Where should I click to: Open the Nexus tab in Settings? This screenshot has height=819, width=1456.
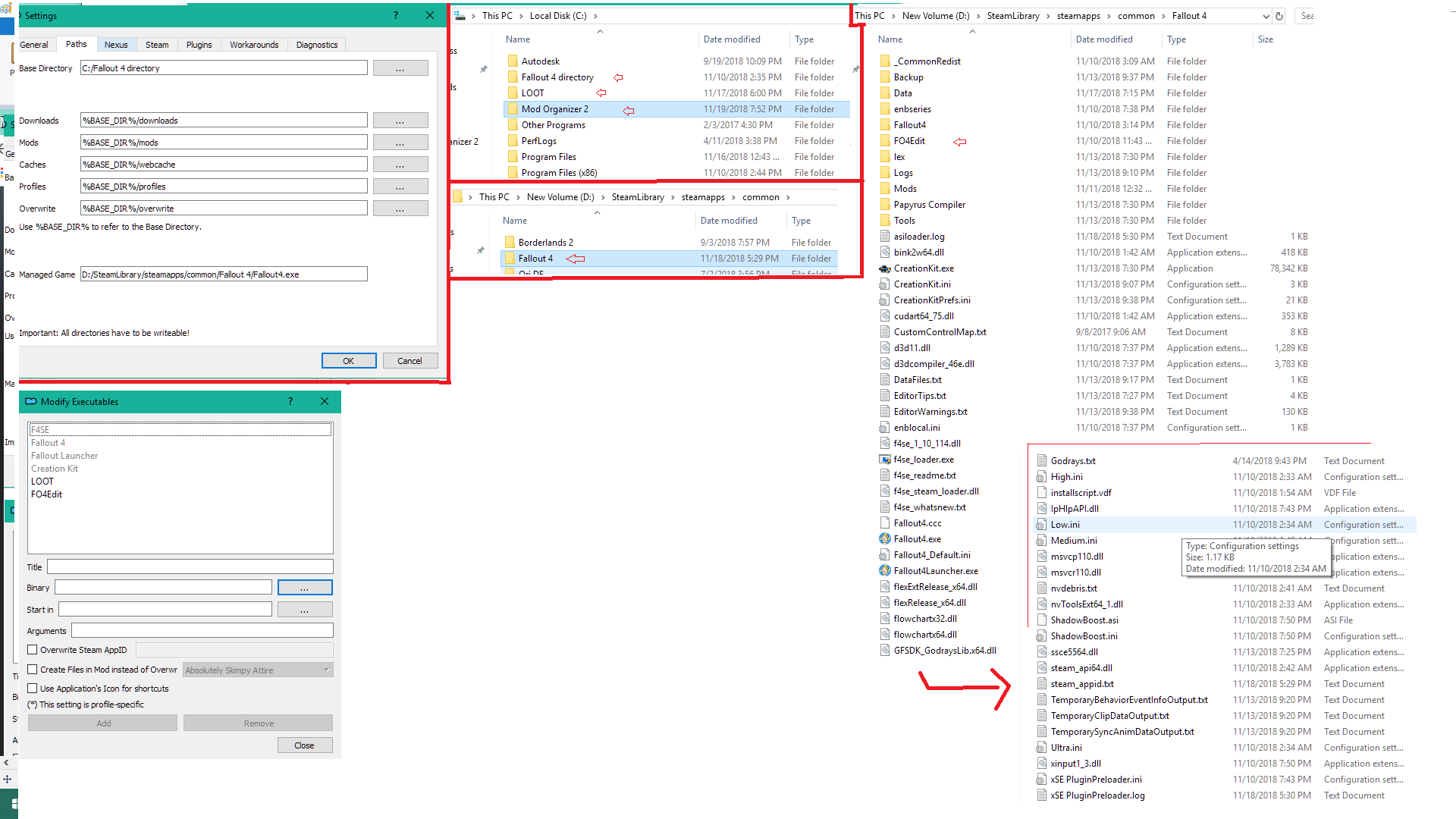[116, 45]
